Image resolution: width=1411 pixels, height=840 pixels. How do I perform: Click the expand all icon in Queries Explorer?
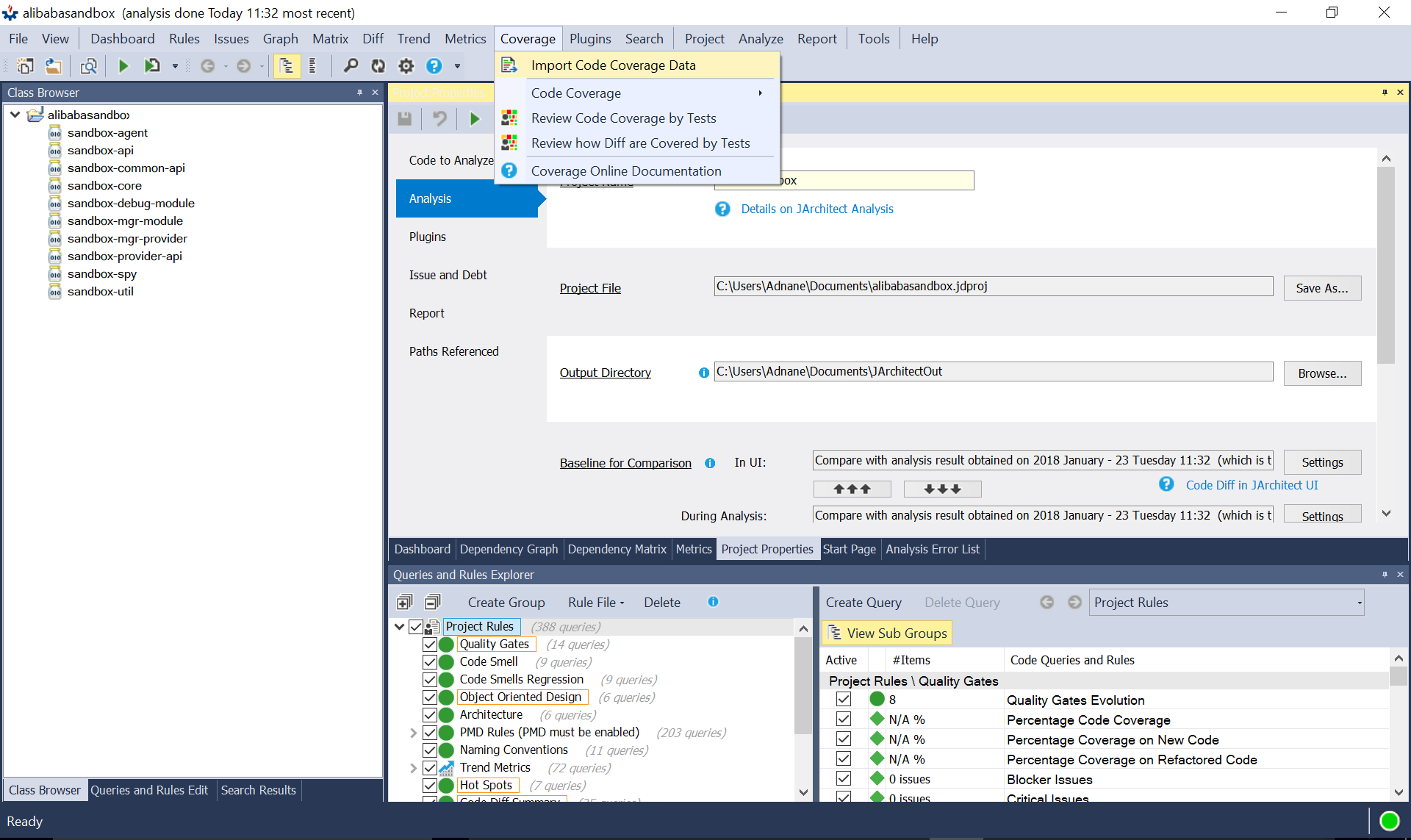click(x=404, y=603)
